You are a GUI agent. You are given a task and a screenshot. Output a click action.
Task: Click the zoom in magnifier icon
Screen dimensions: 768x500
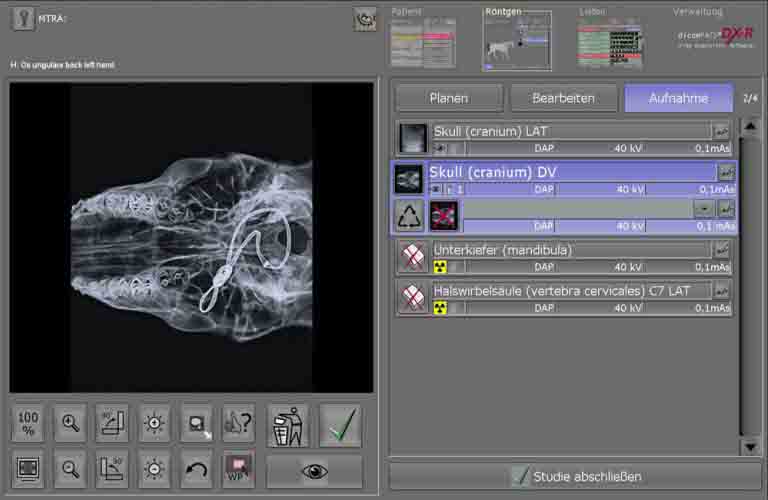(x=69, y=424)
